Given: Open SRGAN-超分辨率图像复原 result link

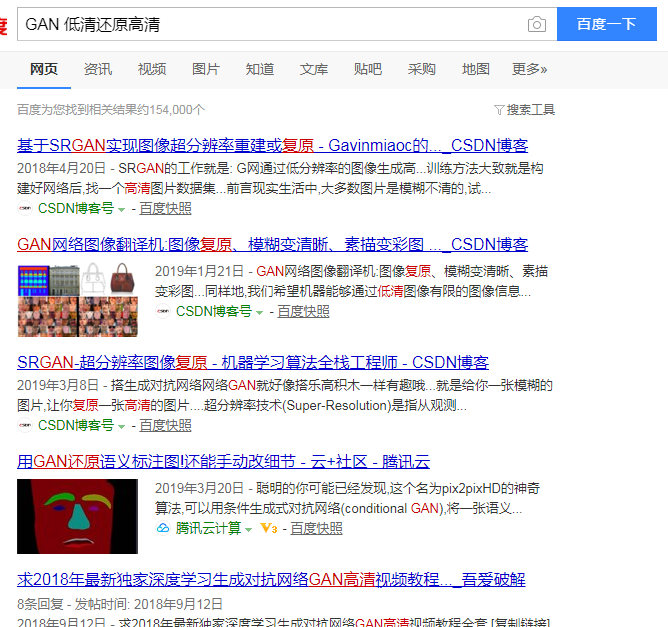Looking at the screenshot, I should coord(253,362).
